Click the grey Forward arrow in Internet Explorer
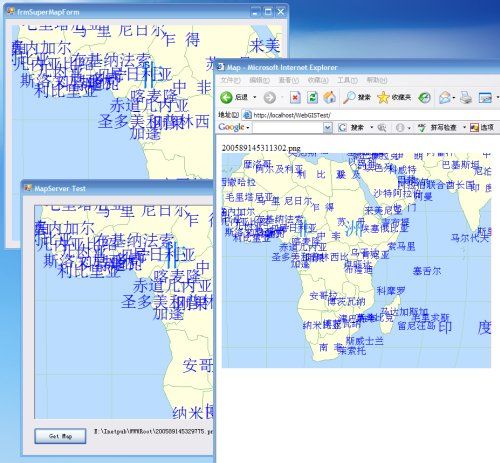 [270, 97]
